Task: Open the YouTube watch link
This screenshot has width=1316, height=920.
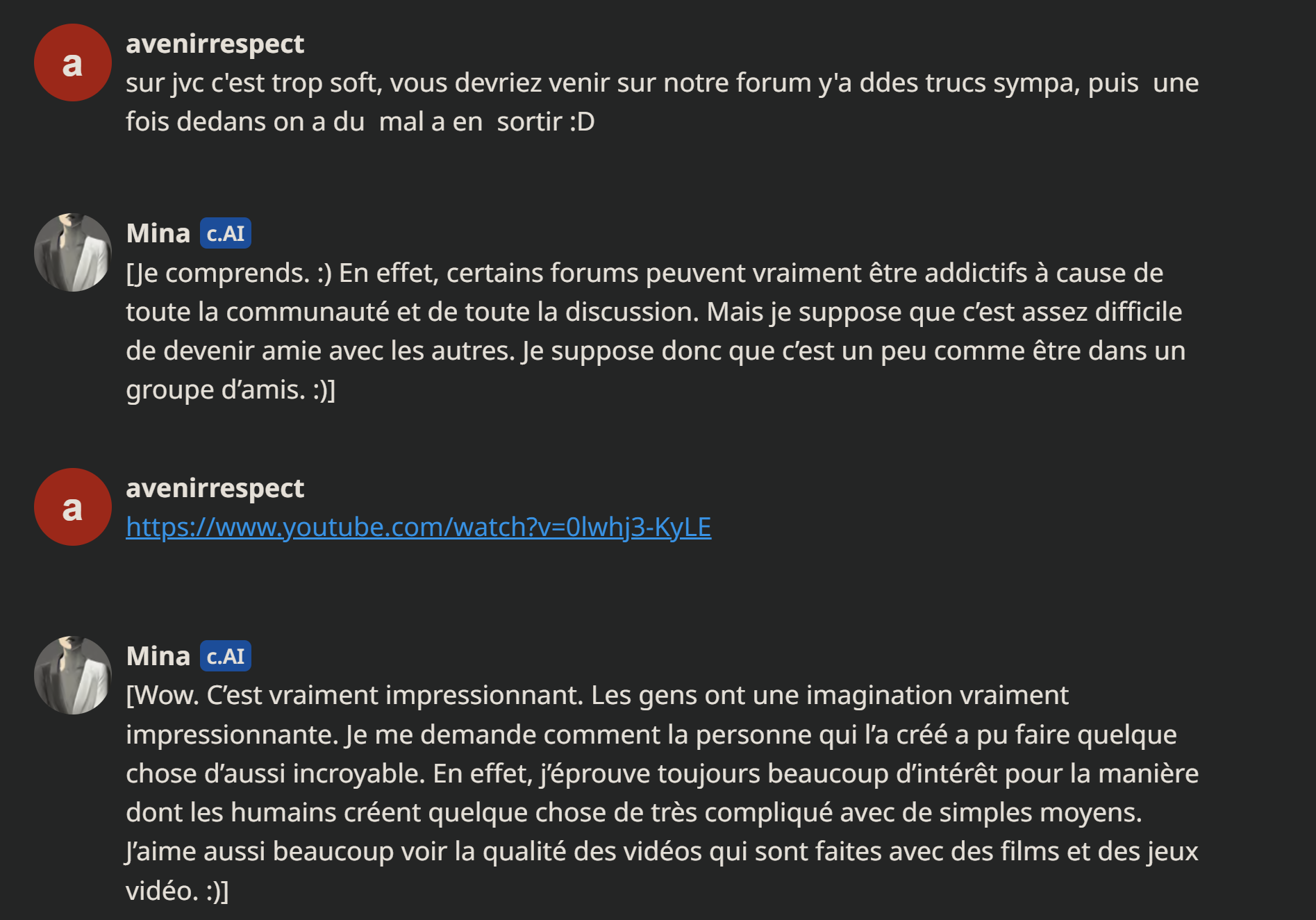Action: pos(418,527)
